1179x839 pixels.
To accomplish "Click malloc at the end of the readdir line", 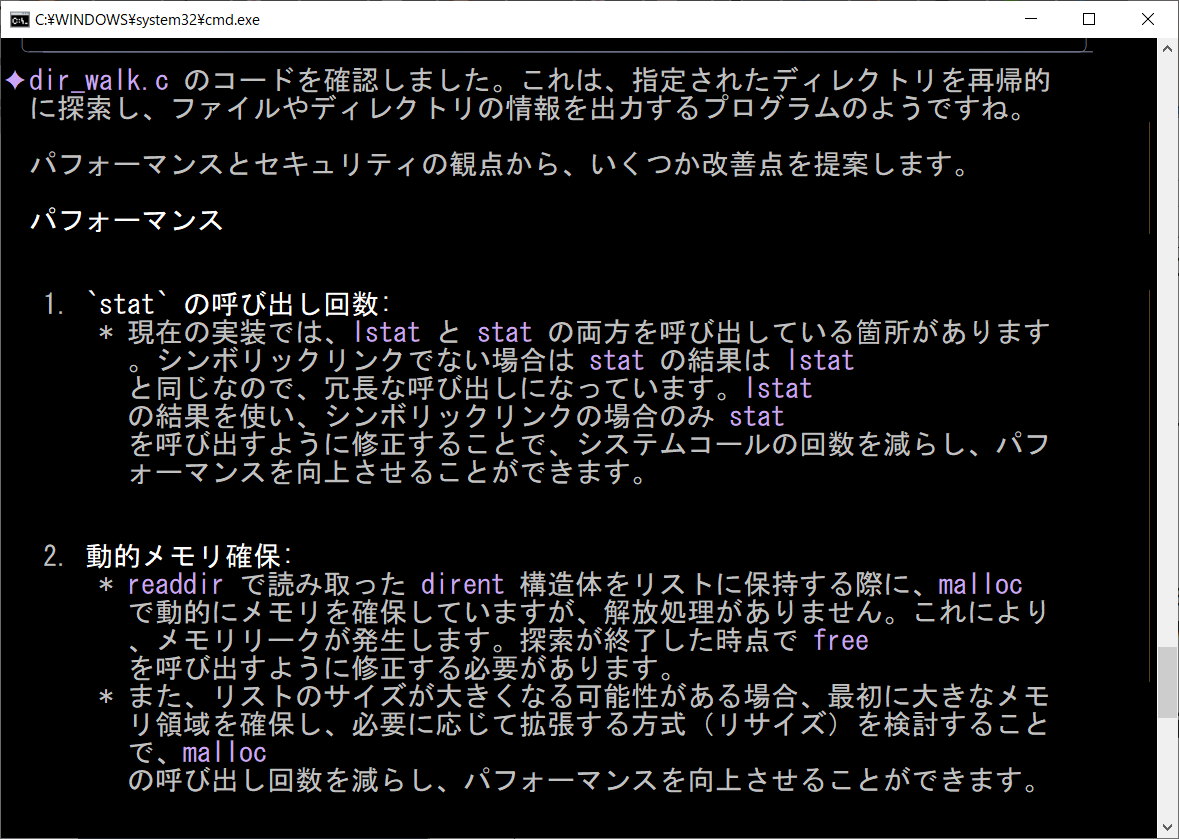I will tap(980, 584).
